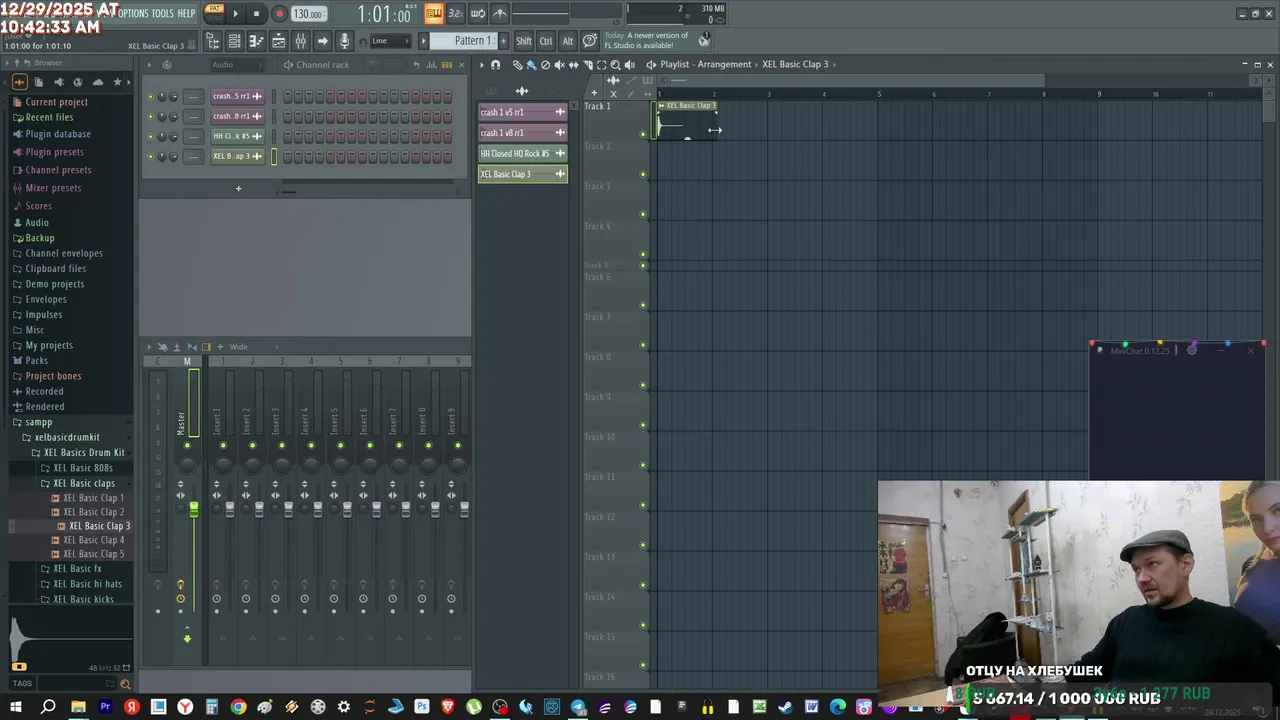Toggle the Track 2 mute LED
The width and height of the screenshot is (1280, 720).
[643, 174]
